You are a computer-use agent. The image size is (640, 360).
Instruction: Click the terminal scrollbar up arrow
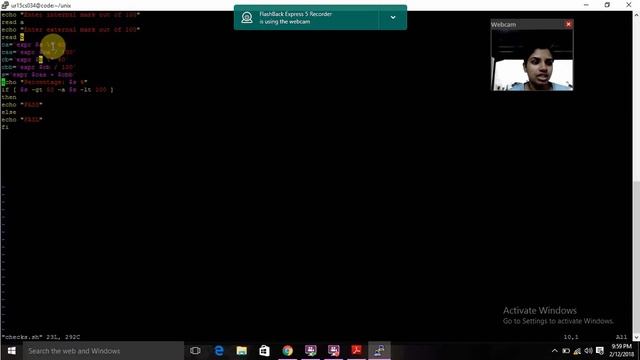(x=636, y=15)
